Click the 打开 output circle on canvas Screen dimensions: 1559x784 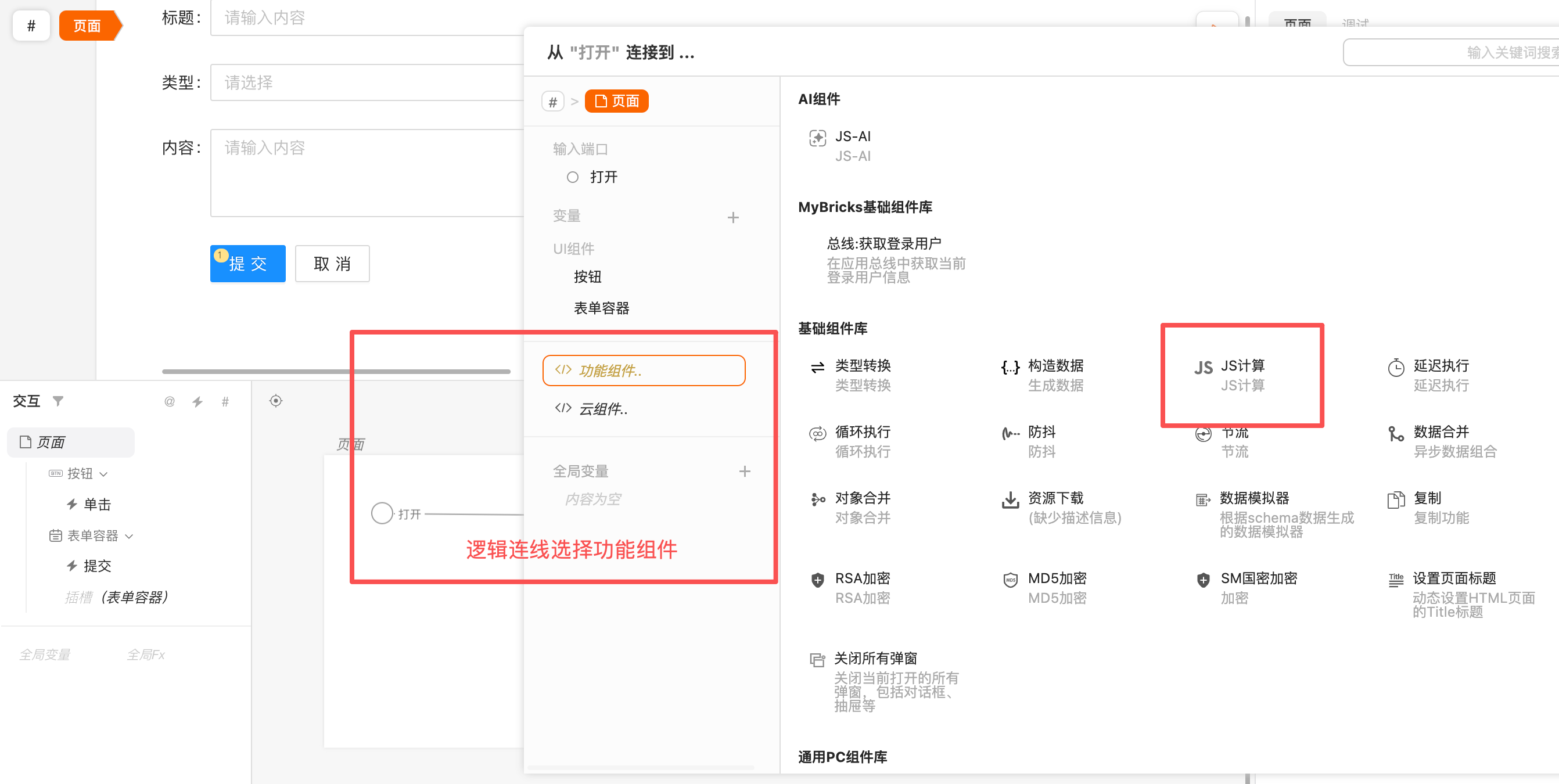point(382,513)
